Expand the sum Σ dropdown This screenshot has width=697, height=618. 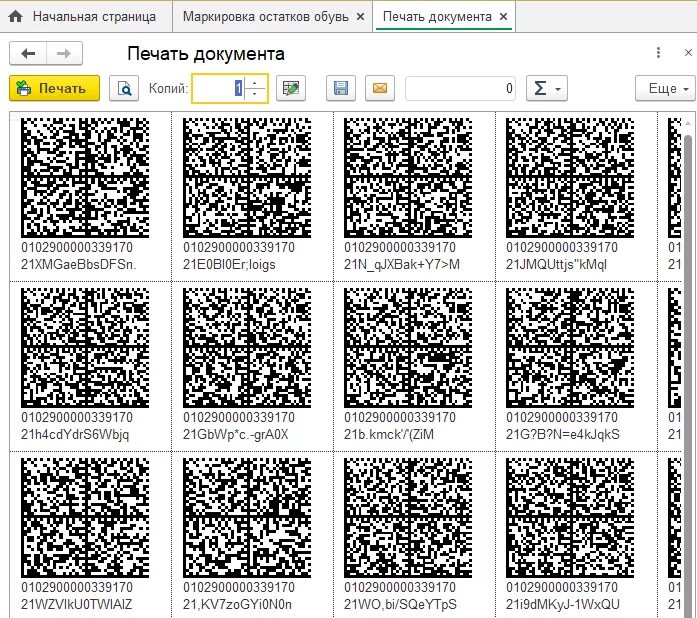(x=547, y=88)
